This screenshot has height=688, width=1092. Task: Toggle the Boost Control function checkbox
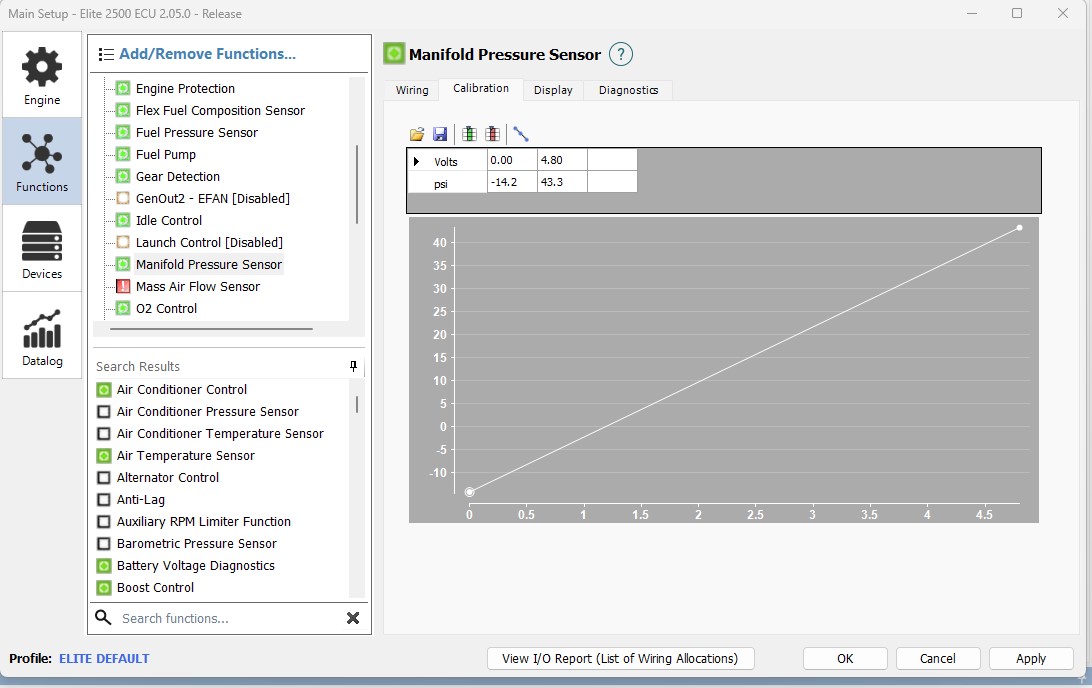(104, 588)
